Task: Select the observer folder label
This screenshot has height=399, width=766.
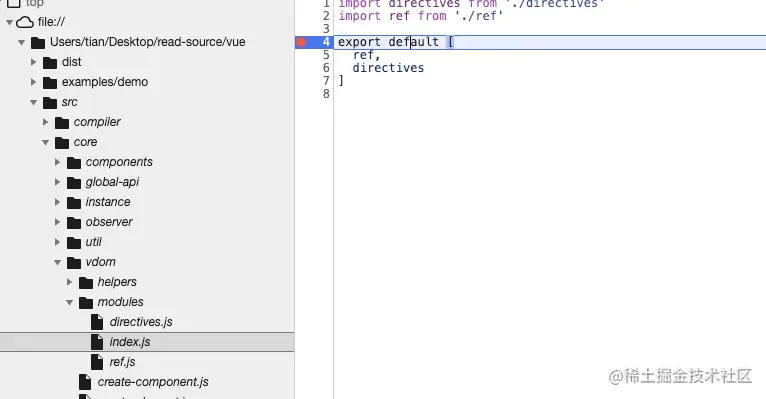Action: [109, 222]
